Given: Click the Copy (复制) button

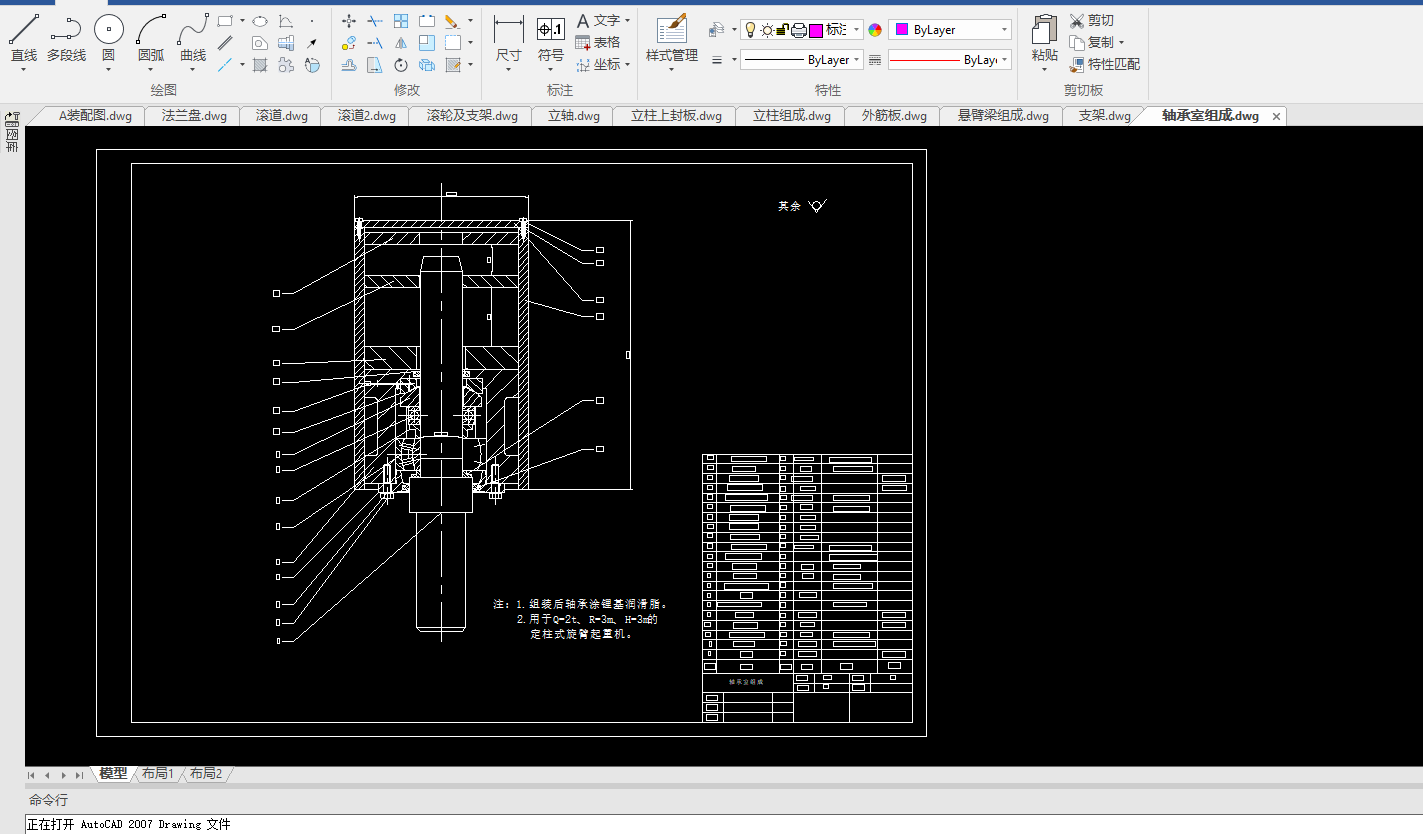Looking at the screenshot, I should coord(1090,43).
